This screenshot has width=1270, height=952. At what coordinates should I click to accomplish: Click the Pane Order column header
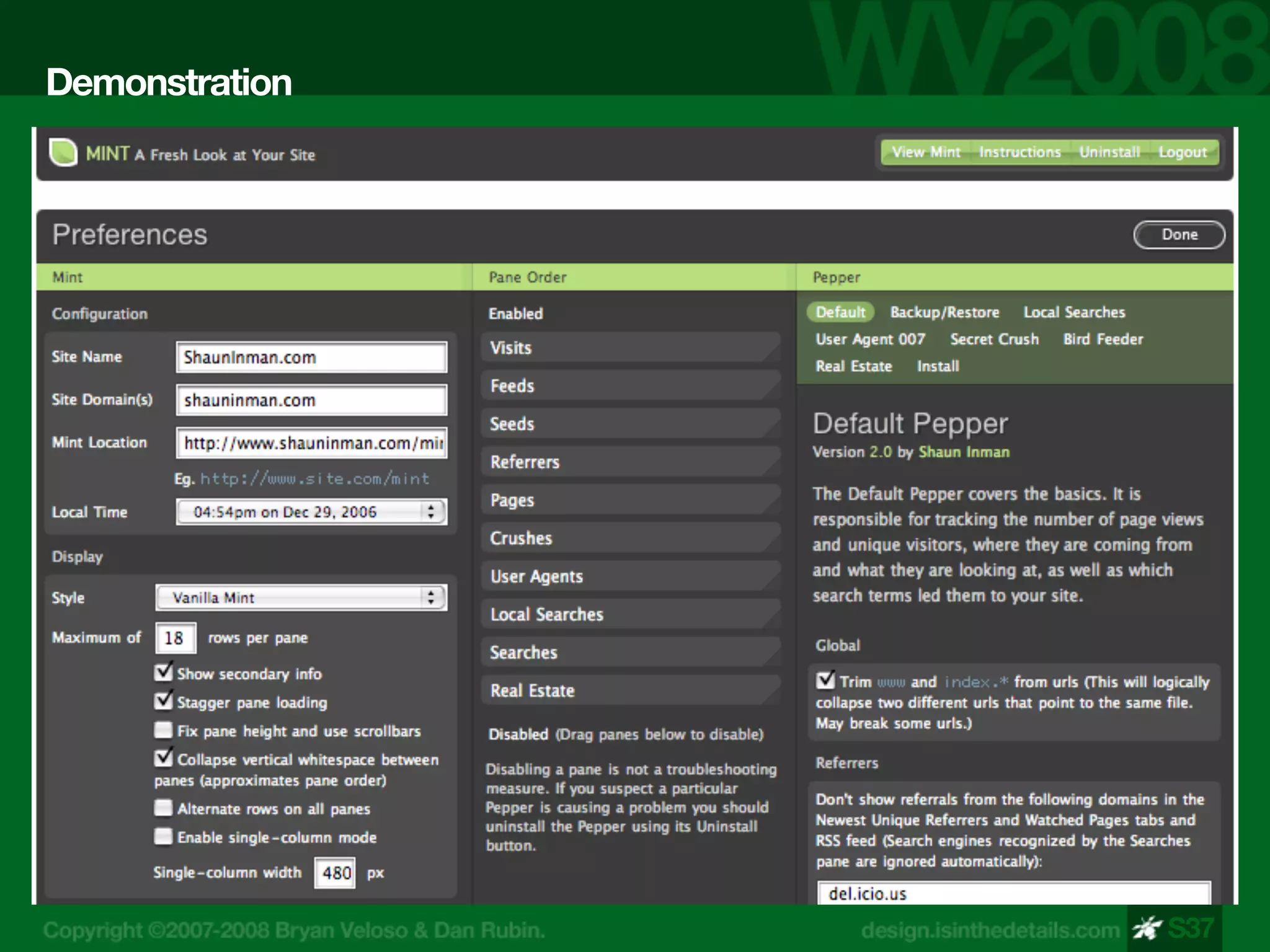coord(634,277)
